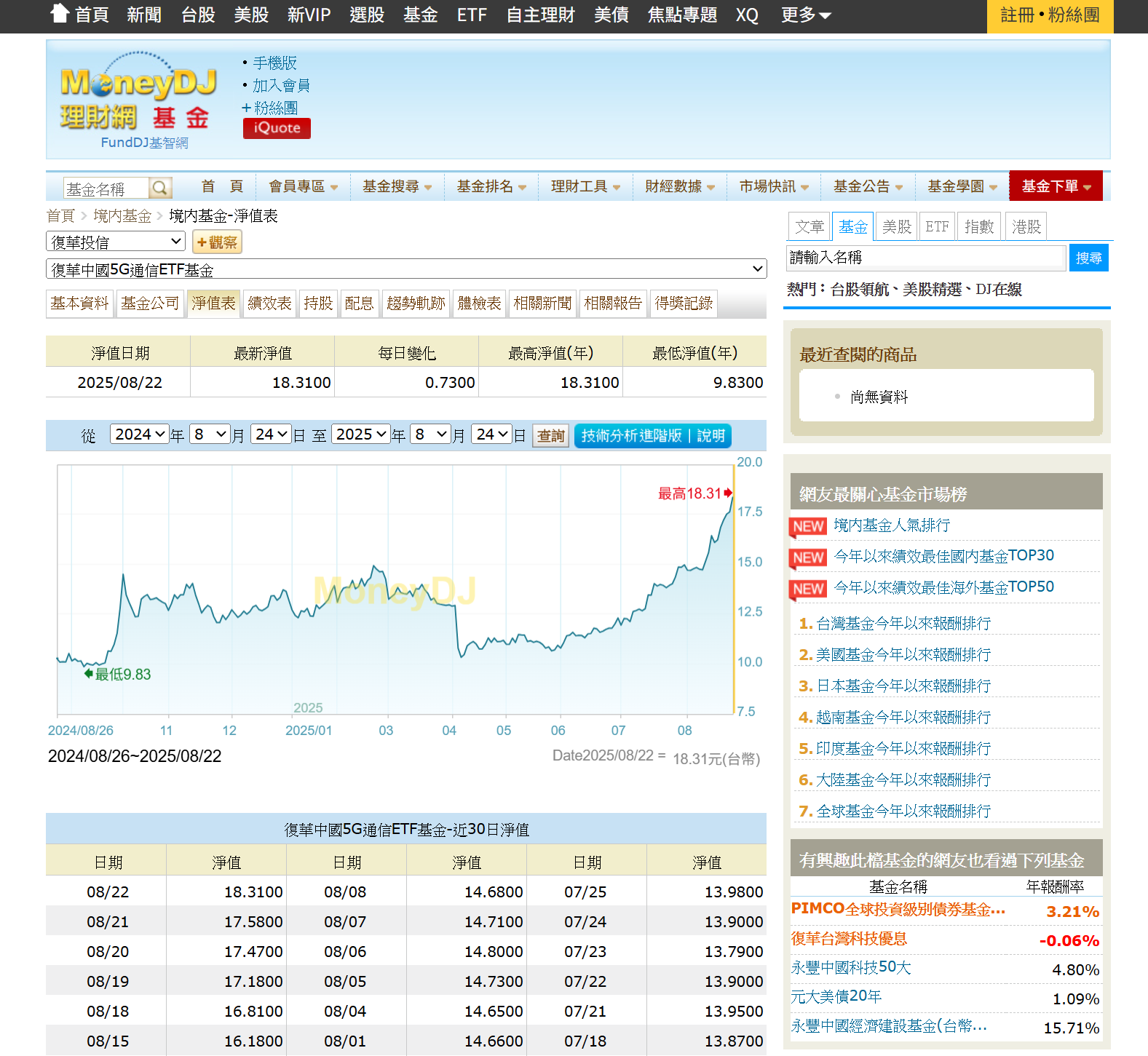Click the 最高18.31 marker on chart
This screenshot has height=1056, width=1148.
point(694,493)
